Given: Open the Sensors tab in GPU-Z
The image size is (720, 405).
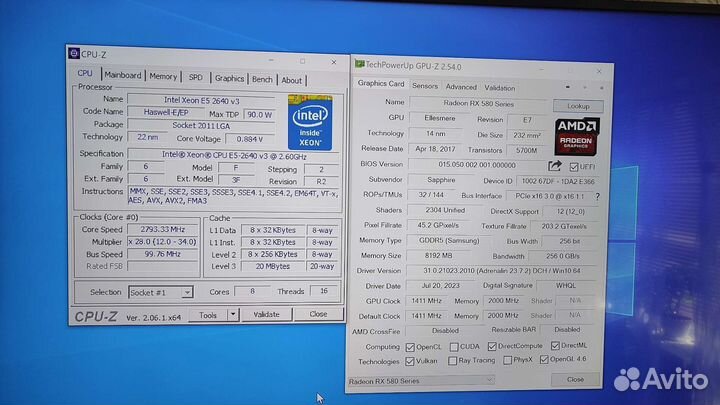Looking at the screenshot, I should point(425,86).
